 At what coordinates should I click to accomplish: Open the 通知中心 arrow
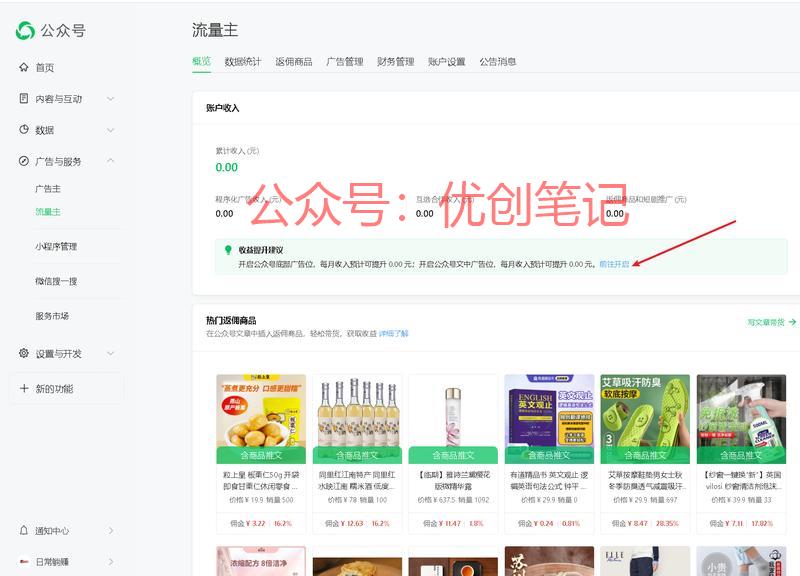111,531
